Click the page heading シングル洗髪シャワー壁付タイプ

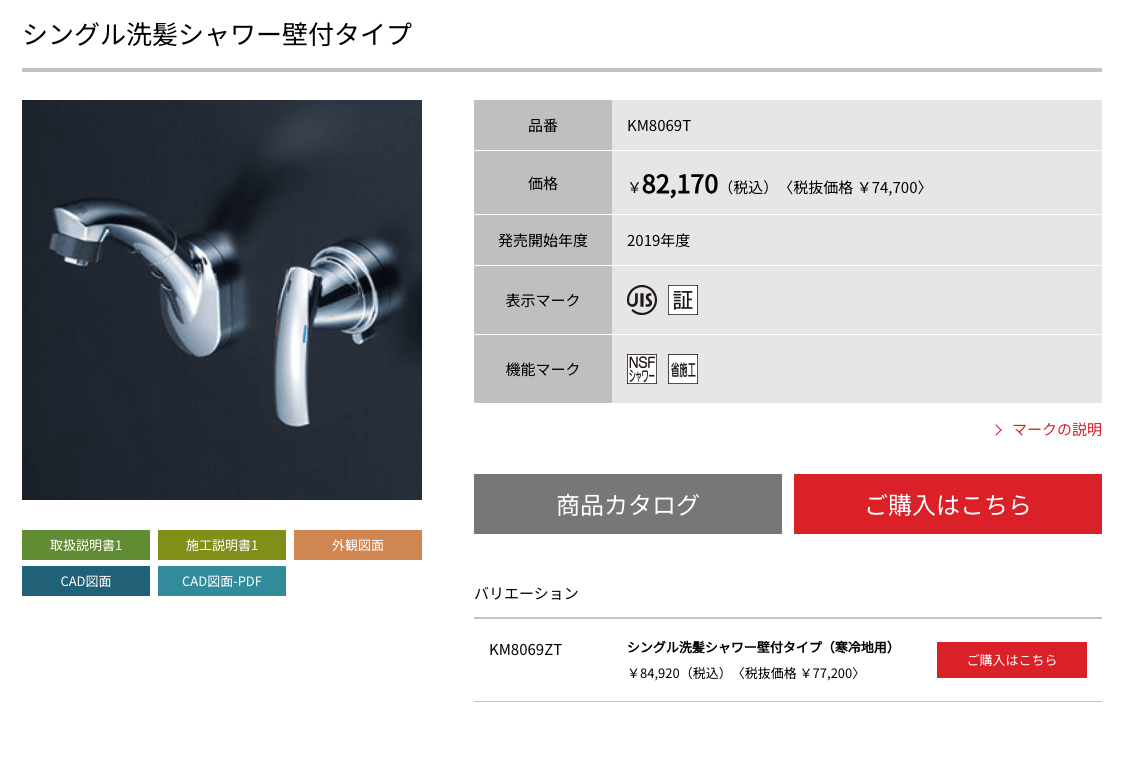point(218,34)
